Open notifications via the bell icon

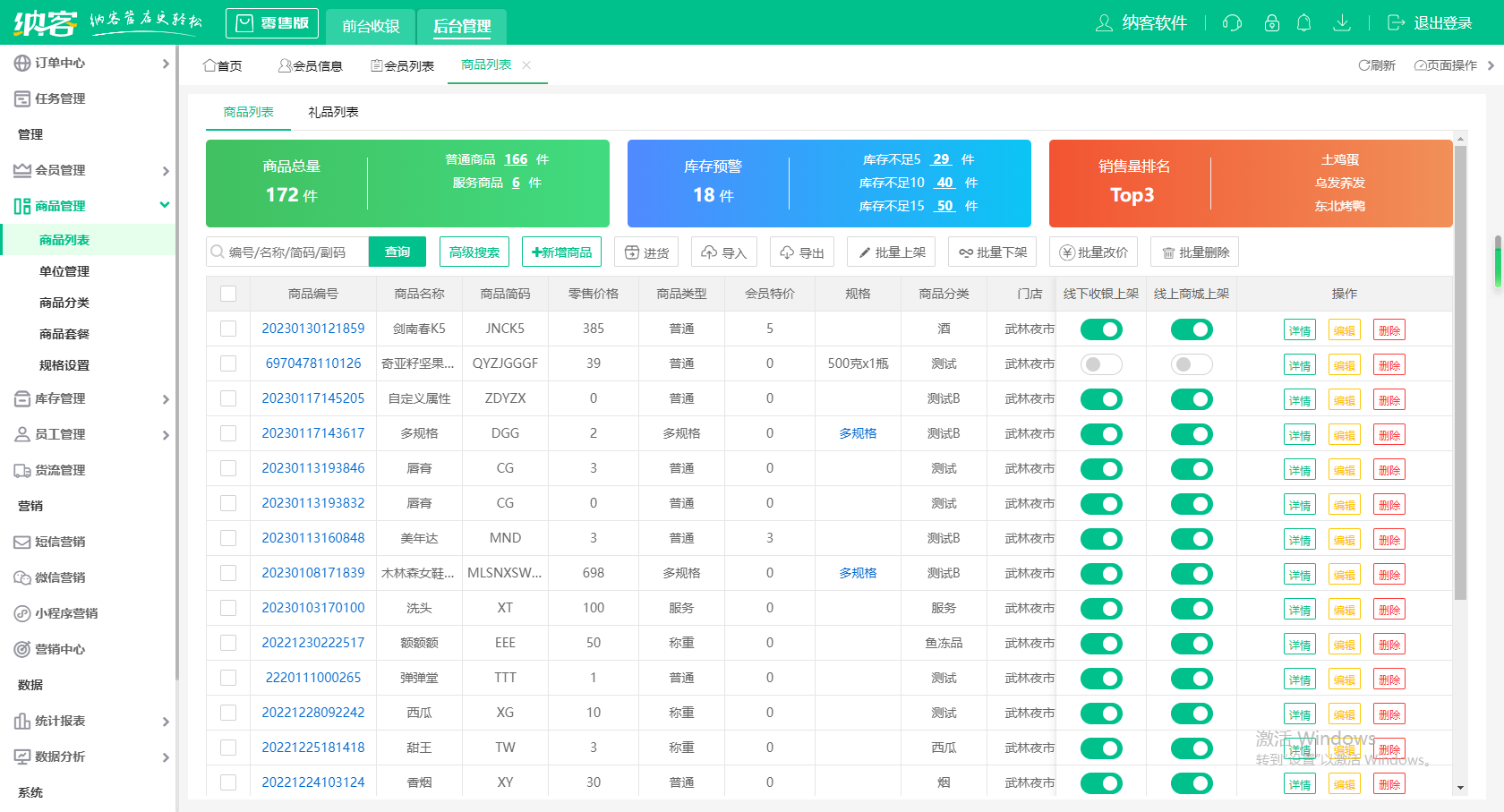pyautogui.click(x=1304, y=23)
